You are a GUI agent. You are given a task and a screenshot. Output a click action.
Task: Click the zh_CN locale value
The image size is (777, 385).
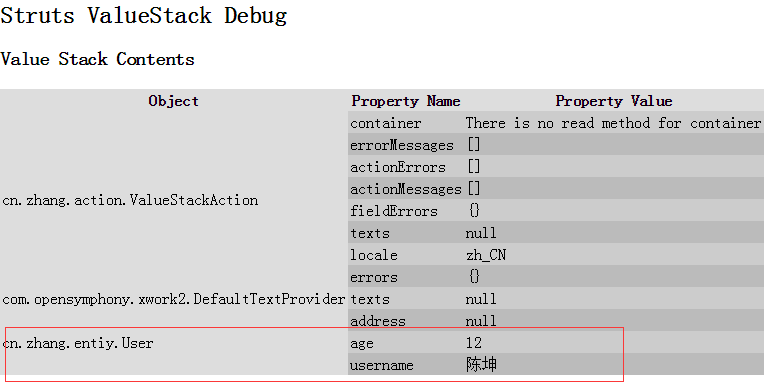coord(486,255)
